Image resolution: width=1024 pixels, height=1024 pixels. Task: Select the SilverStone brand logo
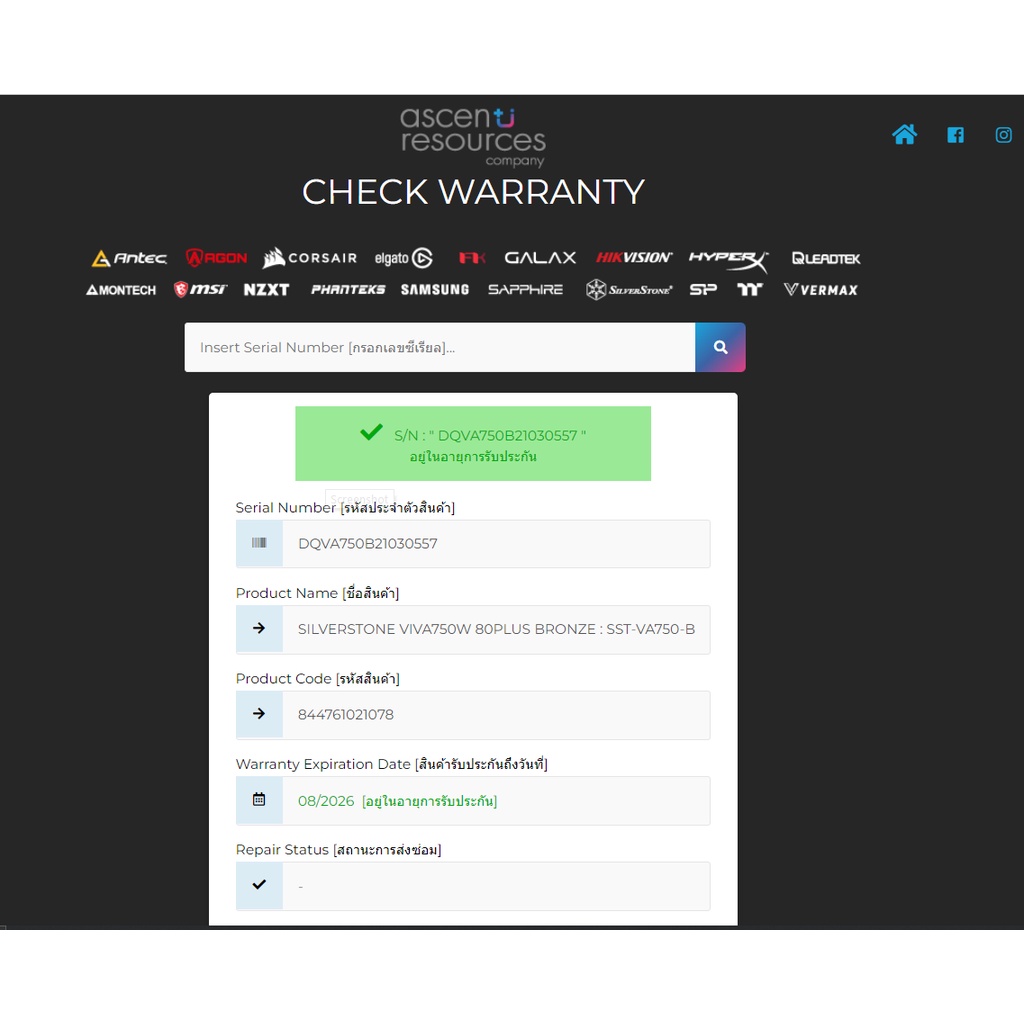point(629,290)
